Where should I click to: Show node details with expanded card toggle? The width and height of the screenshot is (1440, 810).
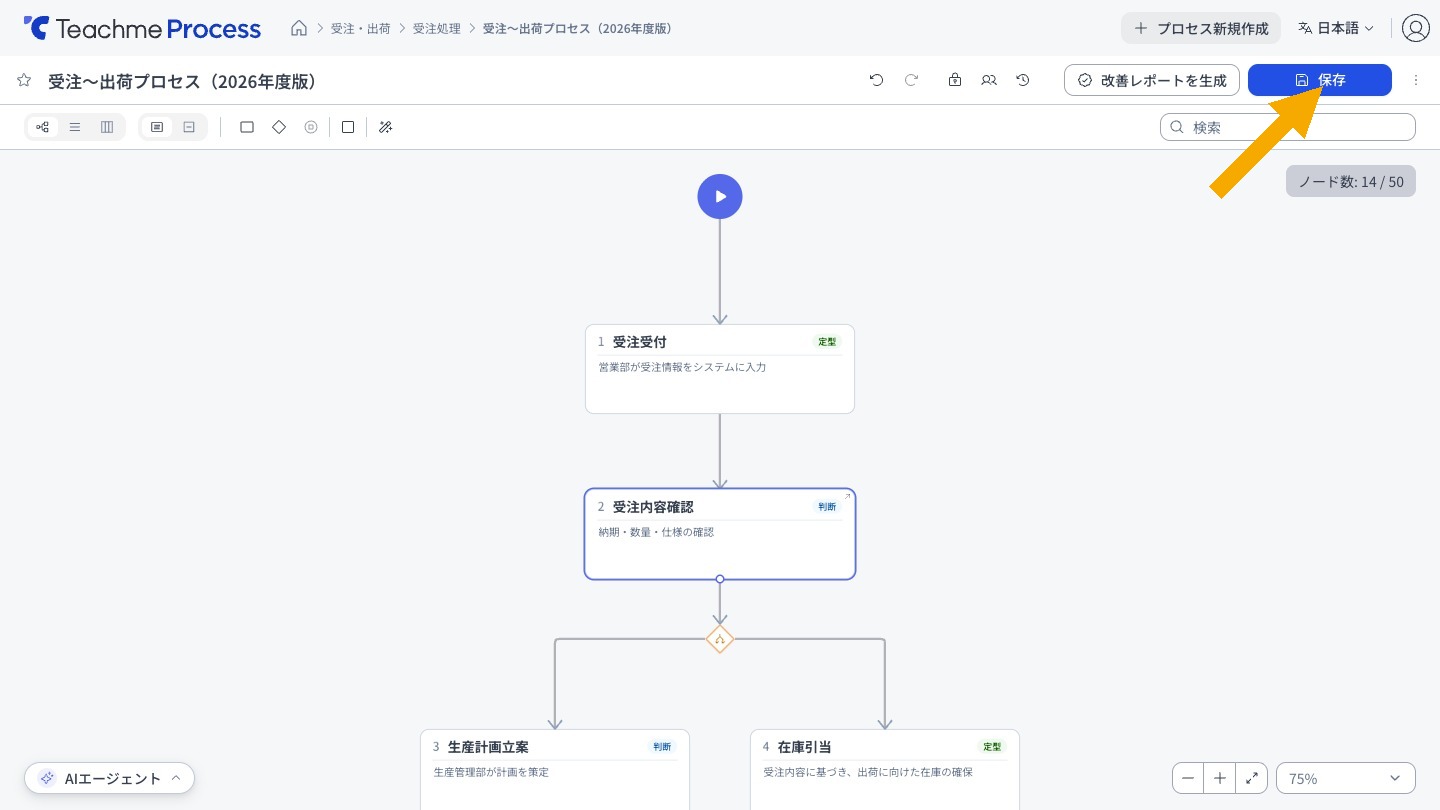pos(157,127)
